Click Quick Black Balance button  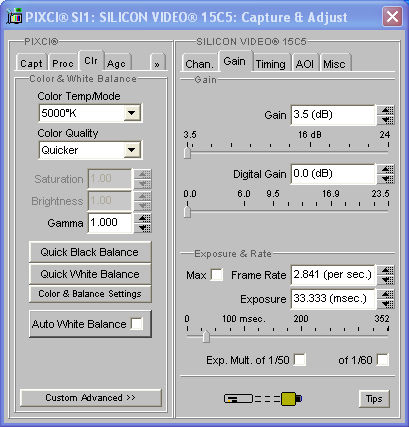(90, 252)
